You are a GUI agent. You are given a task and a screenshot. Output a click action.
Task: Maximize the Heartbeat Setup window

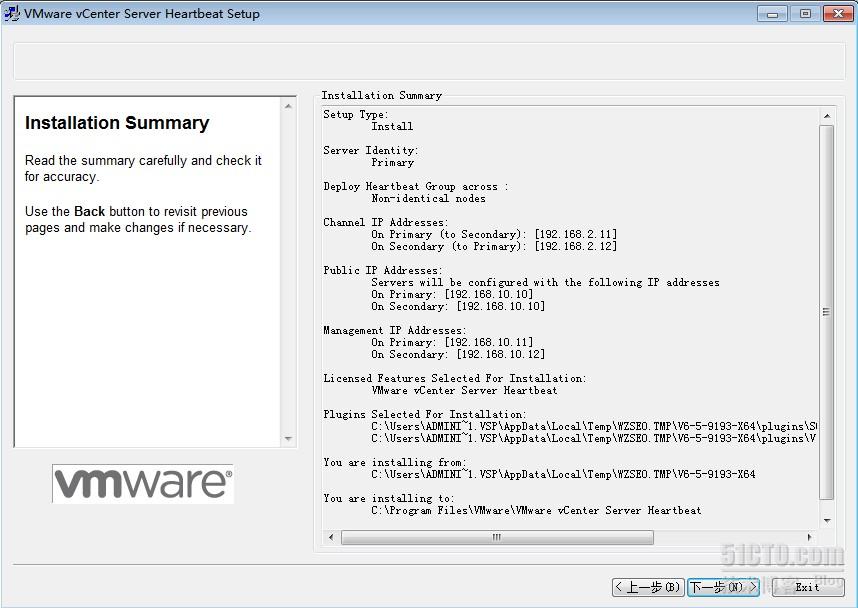click(x=805, y=14)
